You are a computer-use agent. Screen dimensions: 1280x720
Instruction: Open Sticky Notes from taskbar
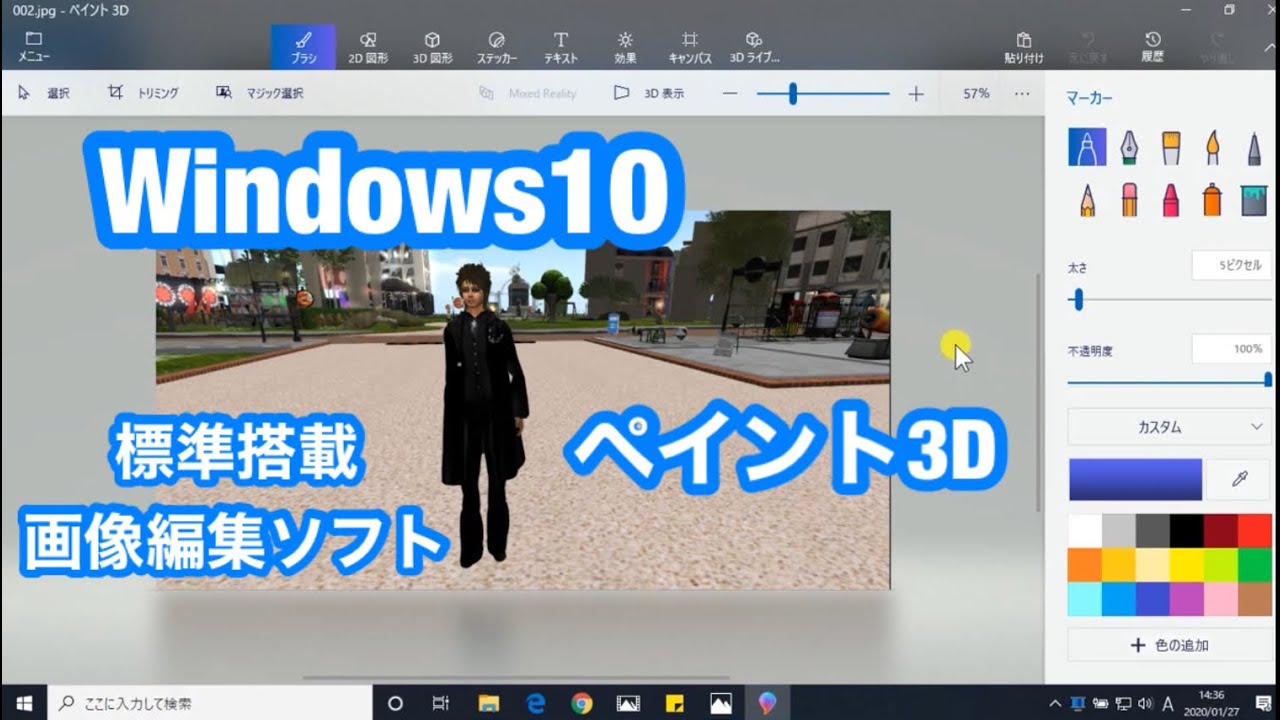point(674,703)
